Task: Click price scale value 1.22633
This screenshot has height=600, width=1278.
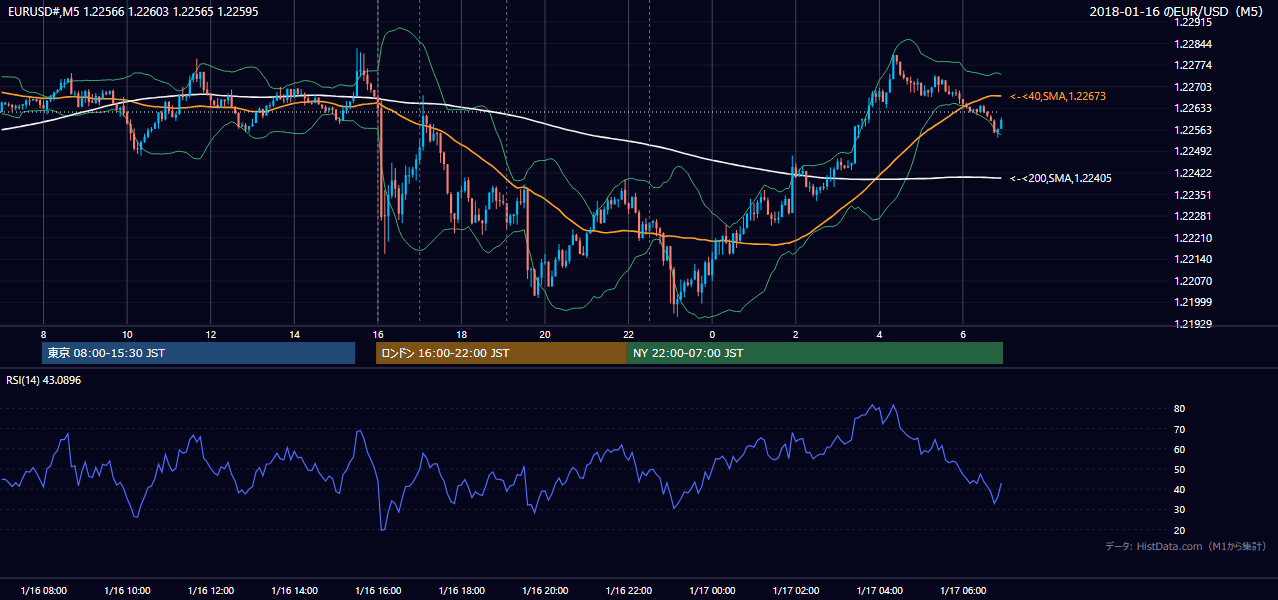Action: point(1195,109)
